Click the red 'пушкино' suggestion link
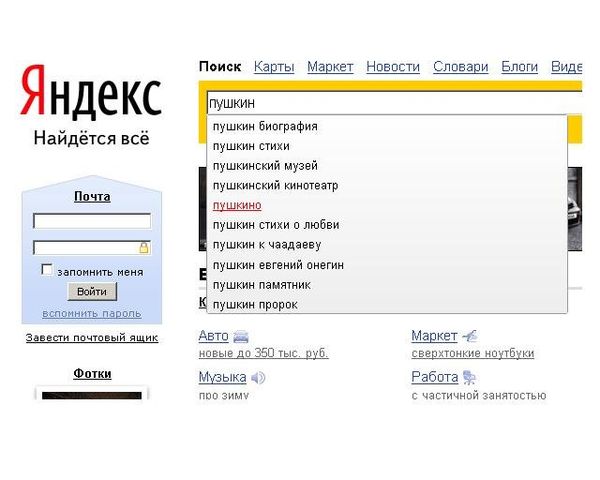Image resolution: width=600 pixels, height=480 pixels. [x=237, y=206]
